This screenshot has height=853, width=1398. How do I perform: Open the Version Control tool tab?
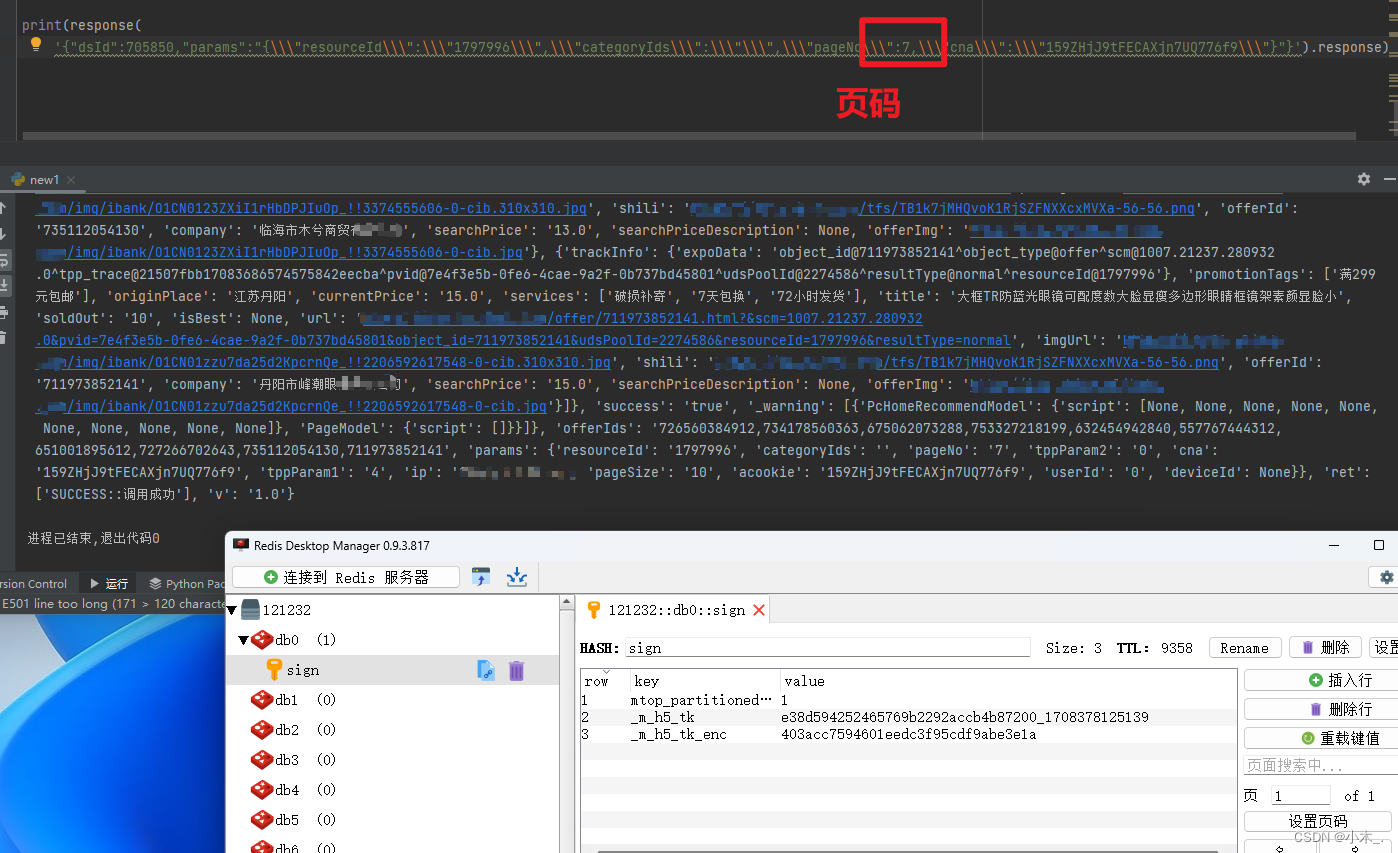click(34, 583)
